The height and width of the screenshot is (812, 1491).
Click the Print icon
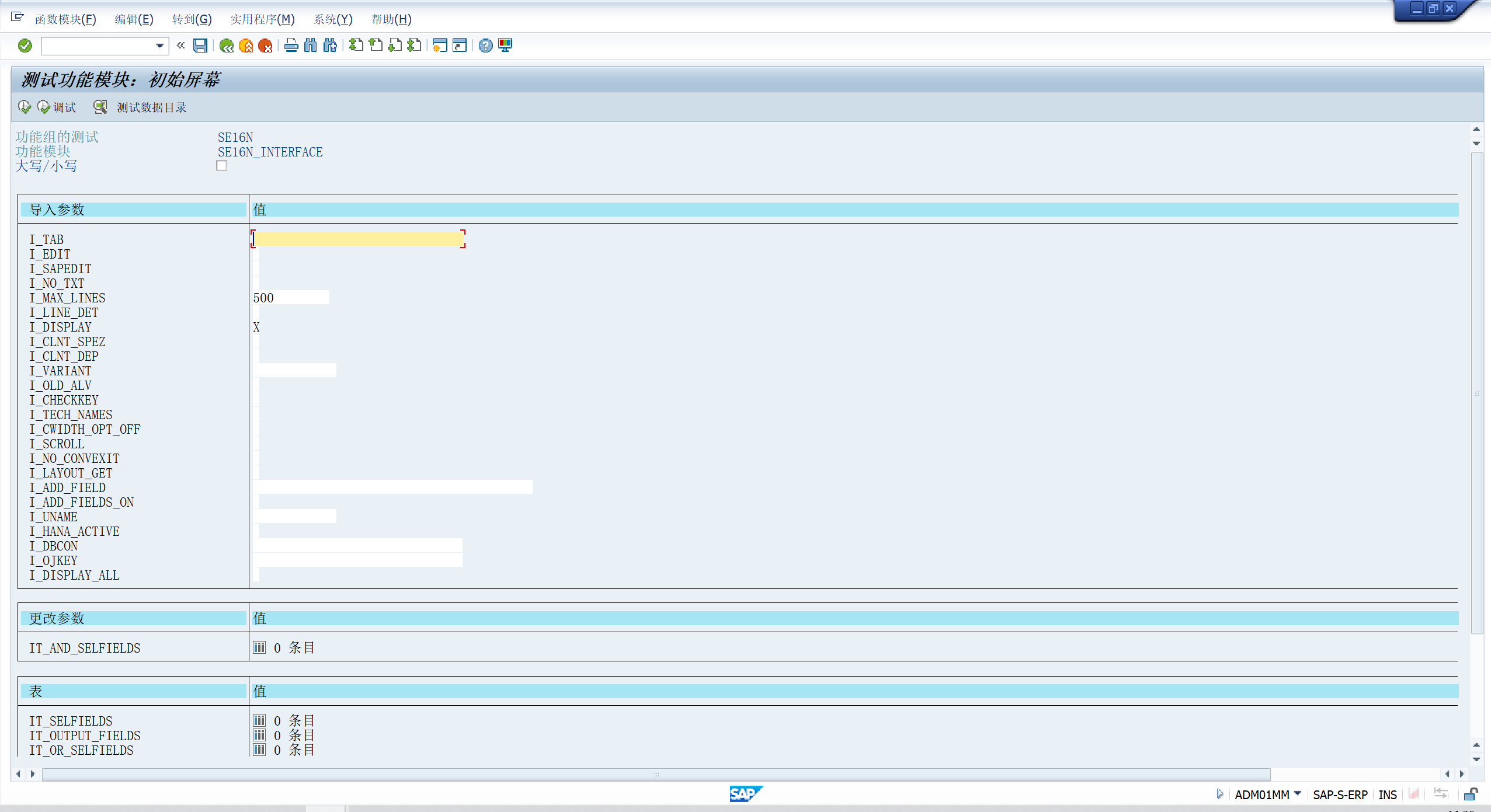coord(291,46)
